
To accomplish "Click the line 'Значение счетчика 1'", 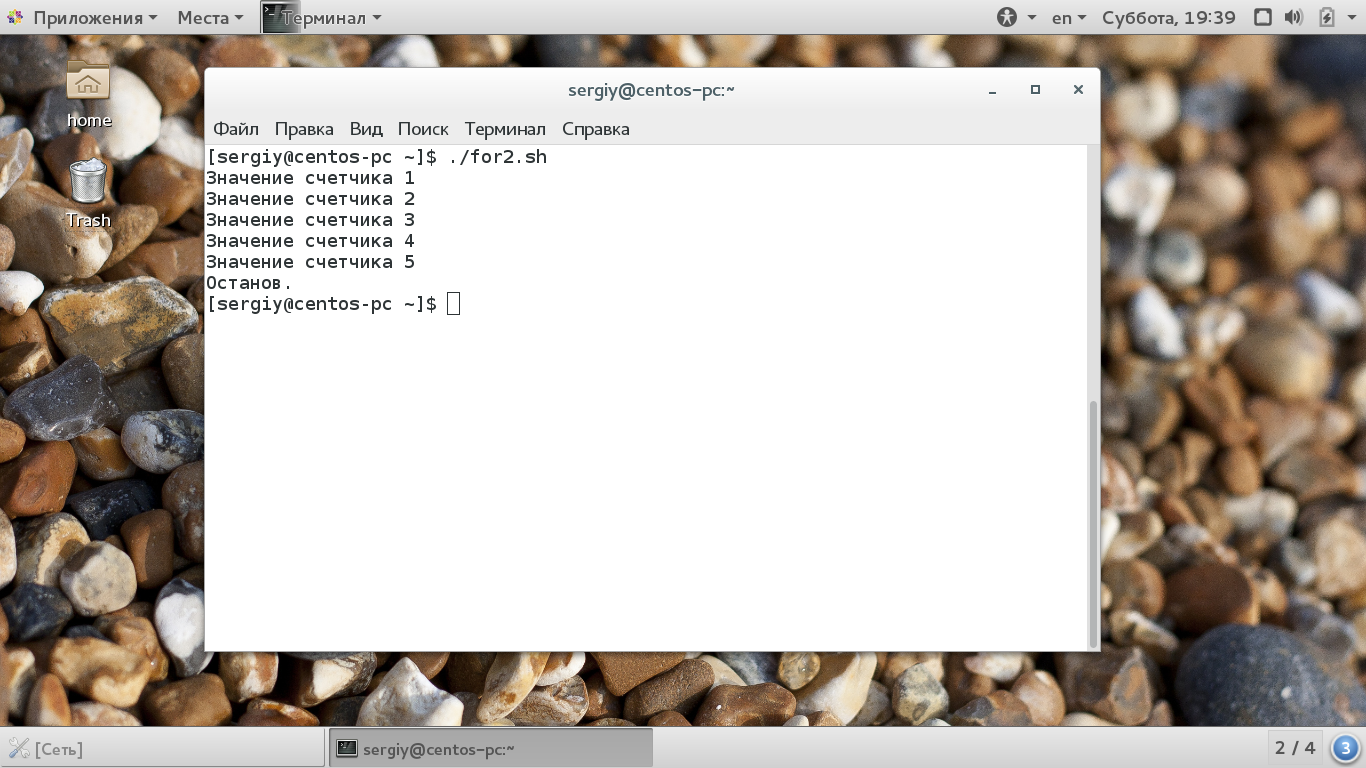I will (x=310, y=178).
